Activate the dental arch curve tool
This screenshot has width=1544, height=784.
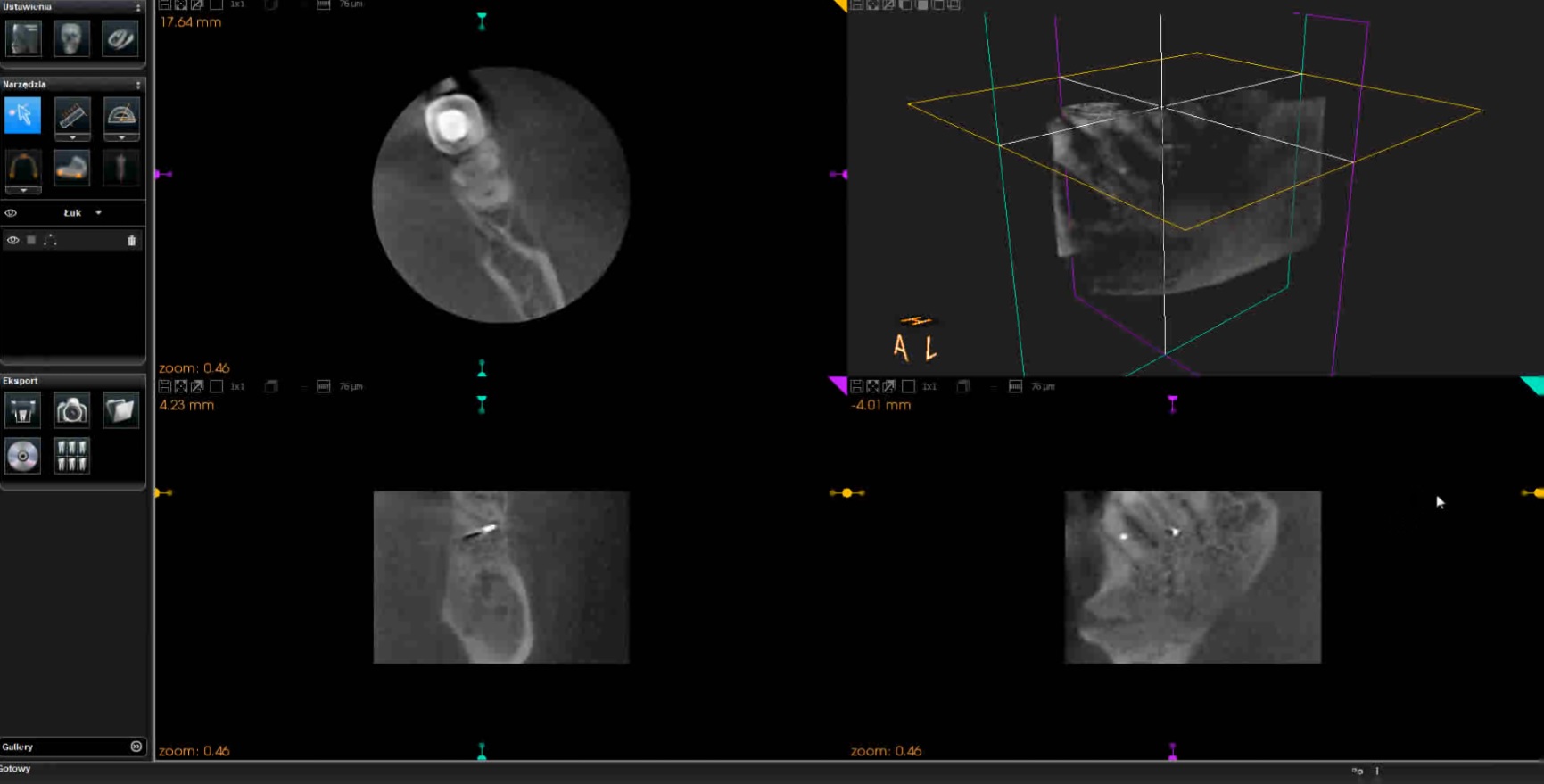coord(22,167)
